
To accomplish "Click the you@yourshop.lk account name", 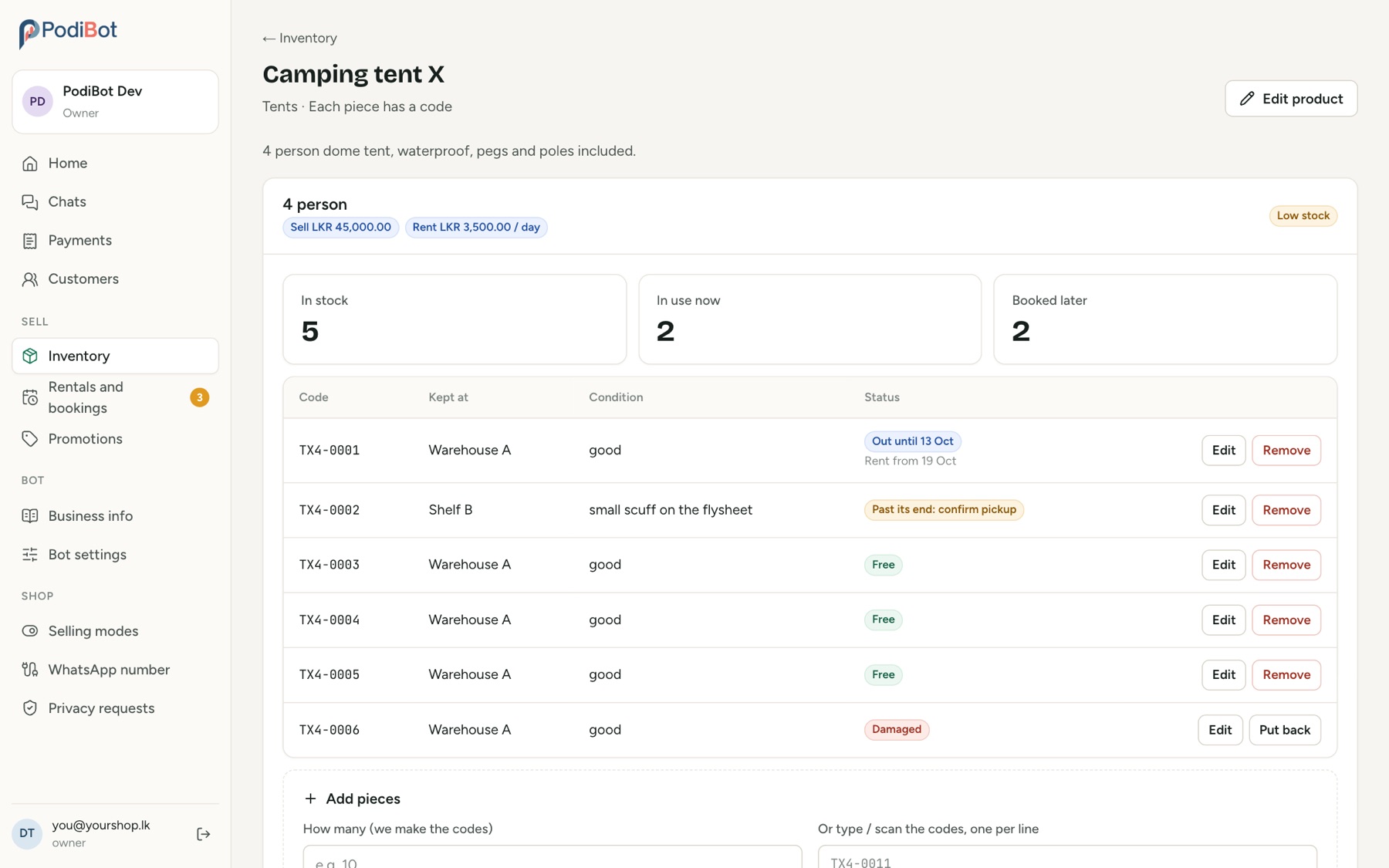I will [x=101, y=825].
